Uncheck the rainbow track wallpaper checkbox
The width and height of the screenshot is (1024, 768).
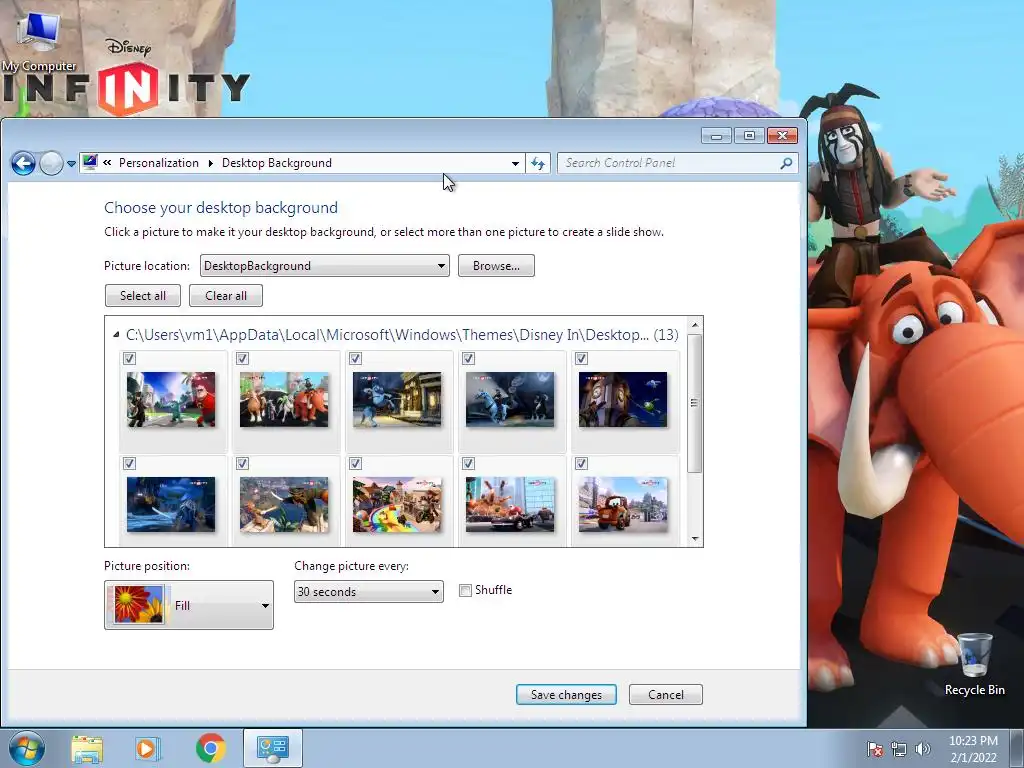pos(355,464)
